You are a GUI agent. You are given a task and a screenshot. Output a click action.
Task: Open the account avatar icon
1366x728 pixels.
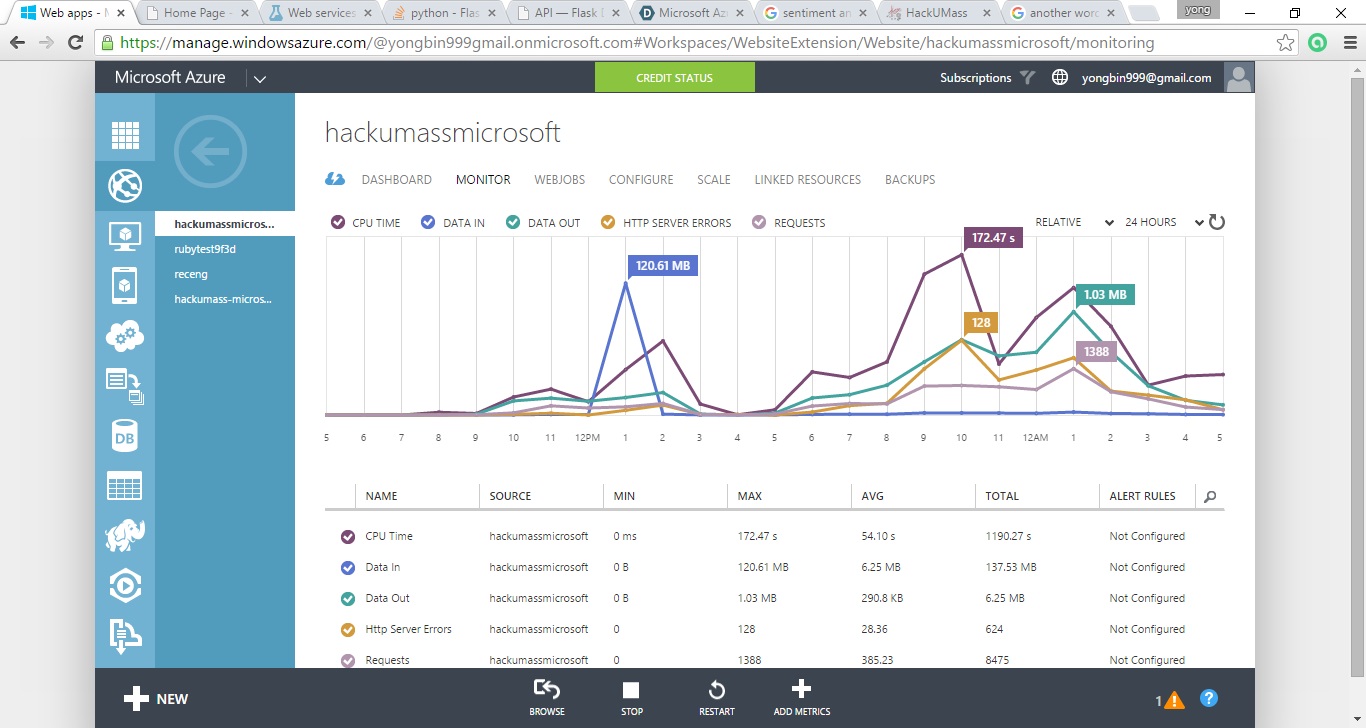coord(1239,78)
